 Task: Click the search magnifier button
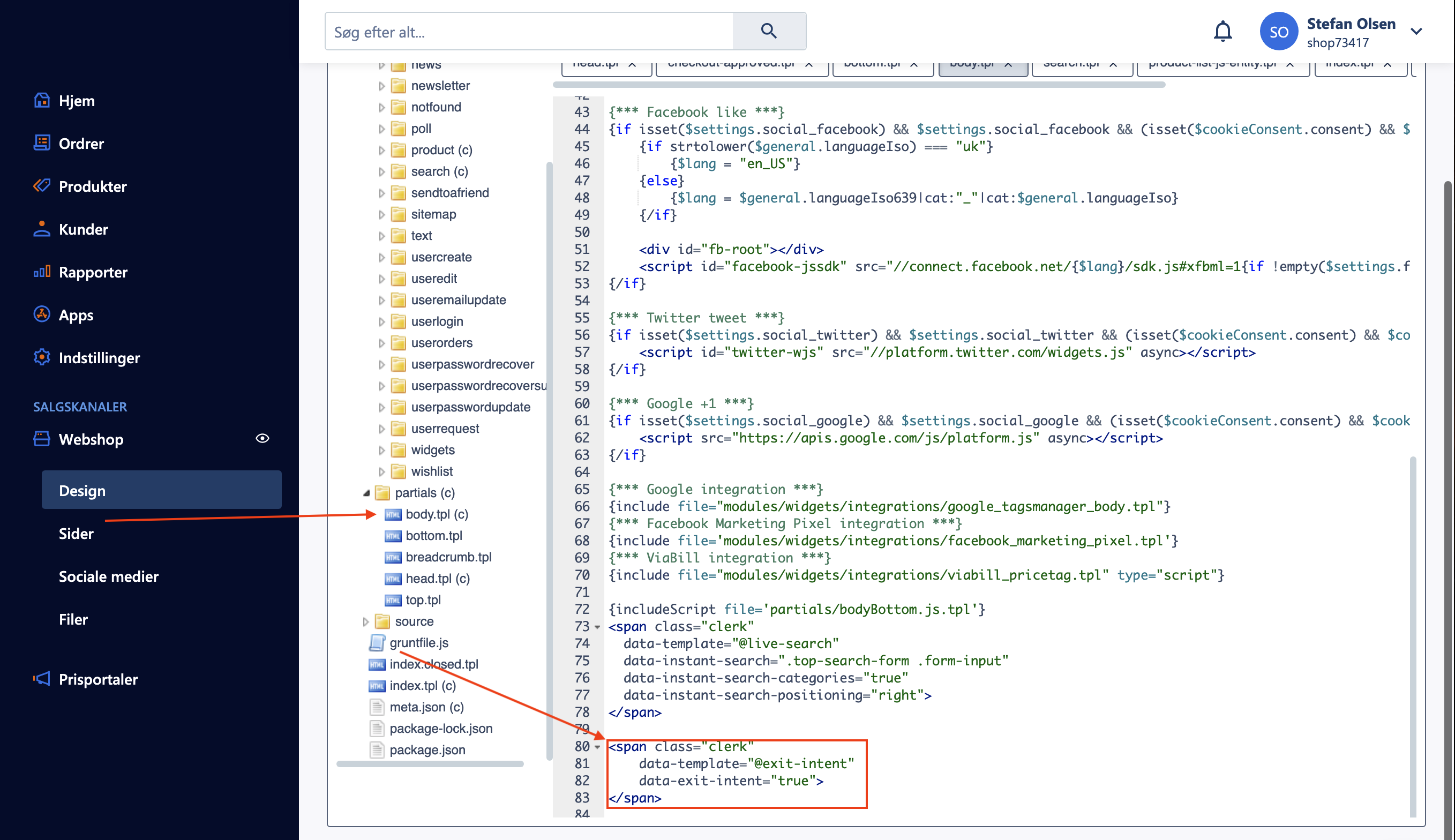[x=768, y=31]
